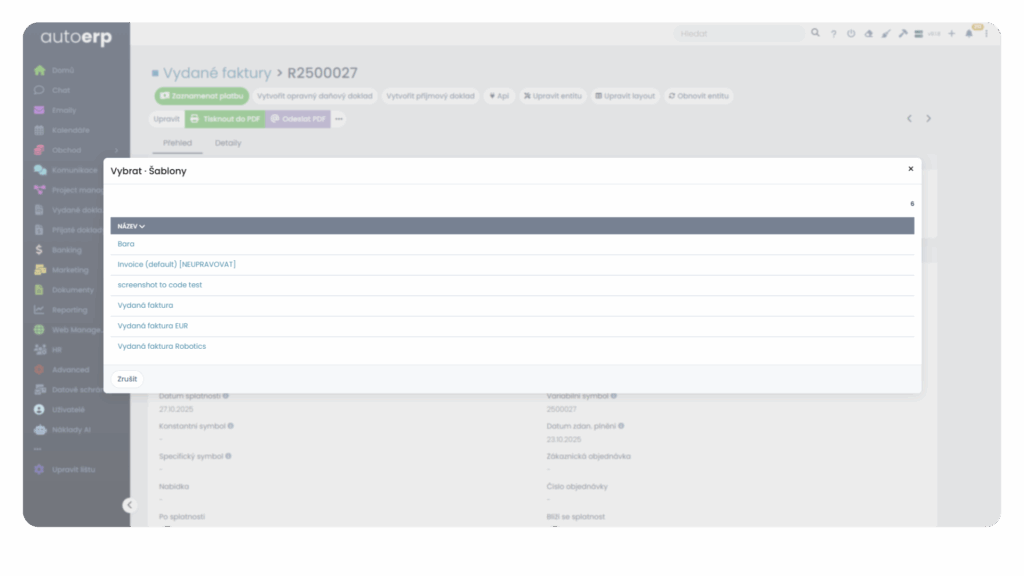Viewport: 1024px width, 576px height.
Task: Open the Banking dollar sign icon
Action: (39, 250)
